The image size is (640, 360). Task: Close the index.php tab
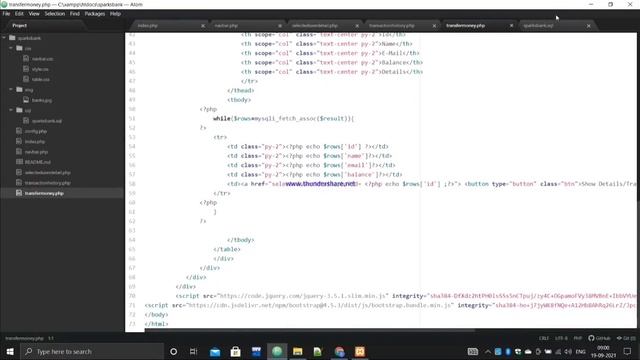(203, 26)
